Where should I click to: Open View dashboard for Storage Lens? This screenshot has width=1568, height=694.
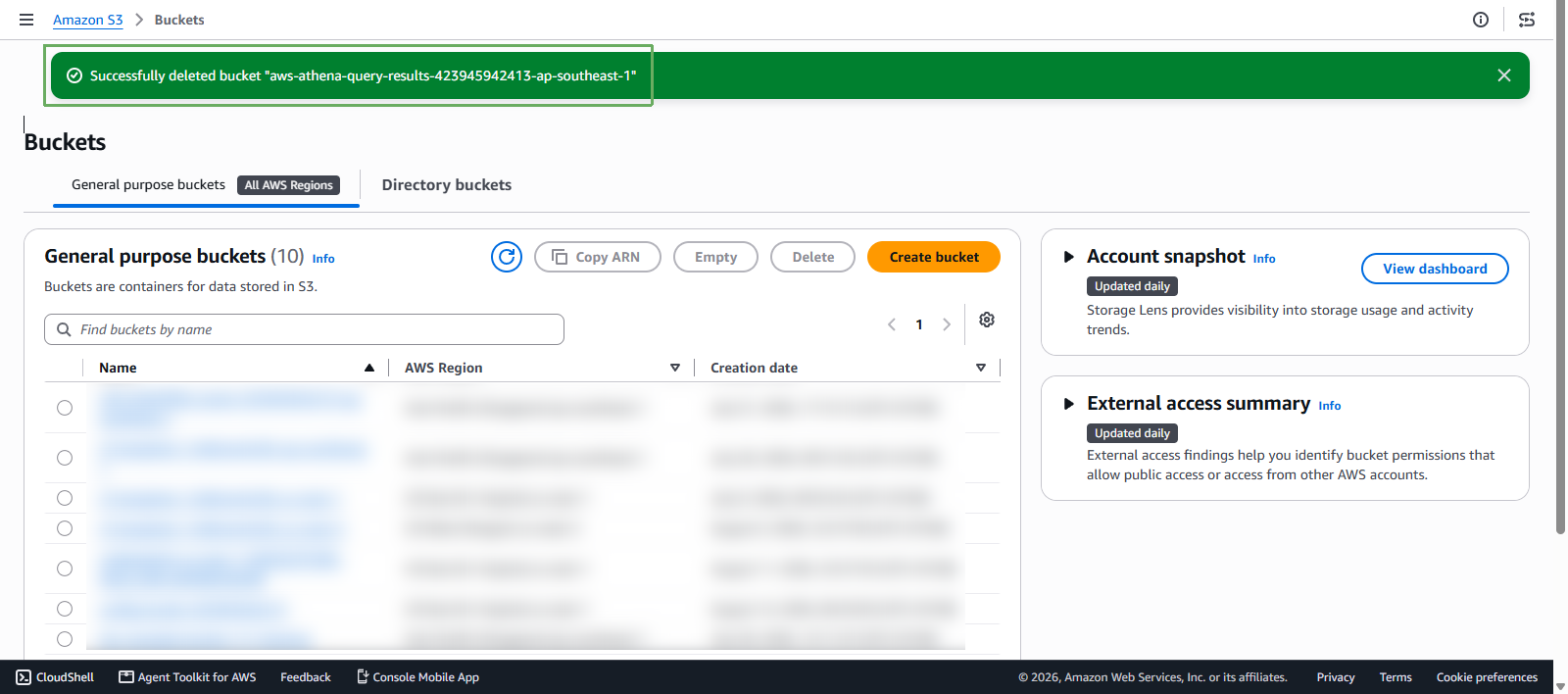tap(1435, 269)
